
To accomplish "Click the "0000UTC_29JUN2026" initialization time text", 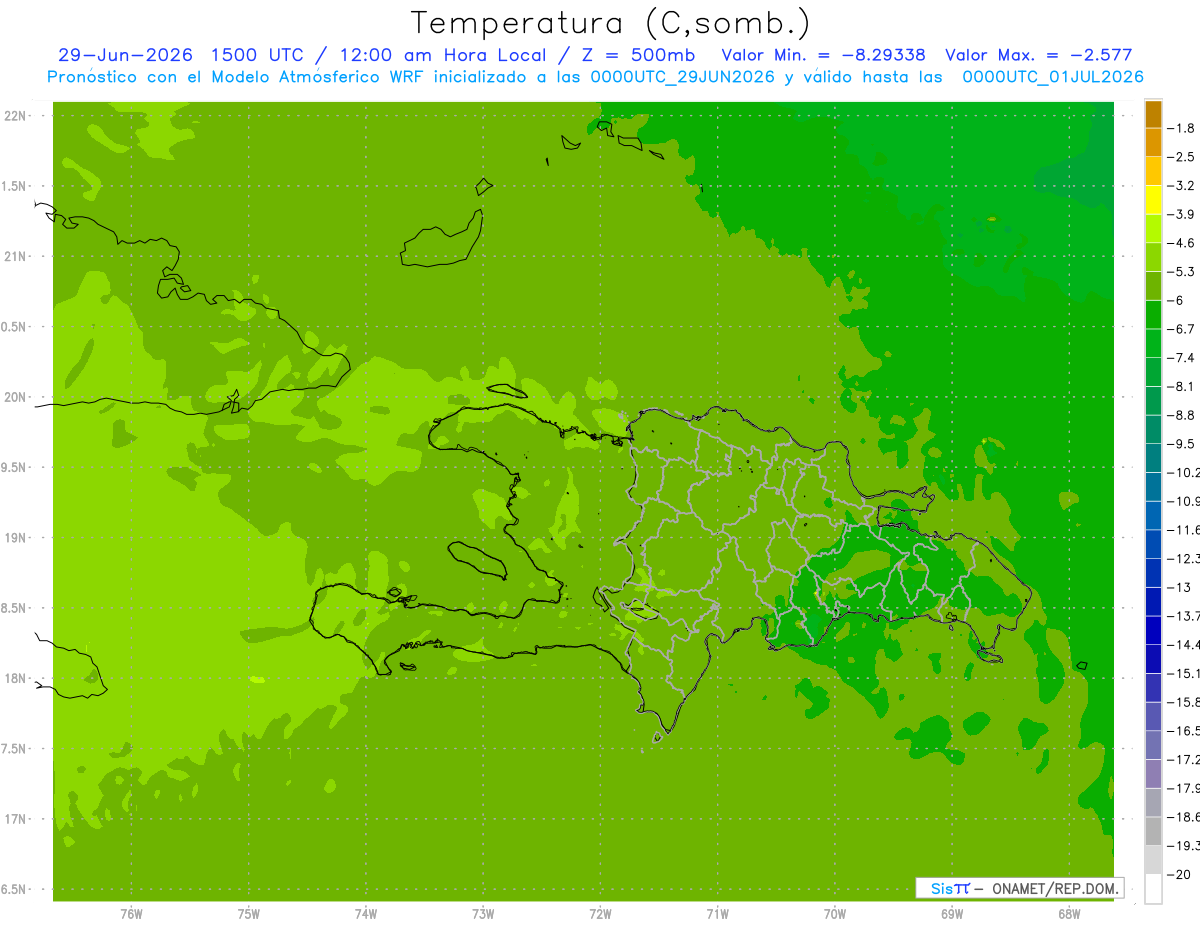I will point(683,77).
